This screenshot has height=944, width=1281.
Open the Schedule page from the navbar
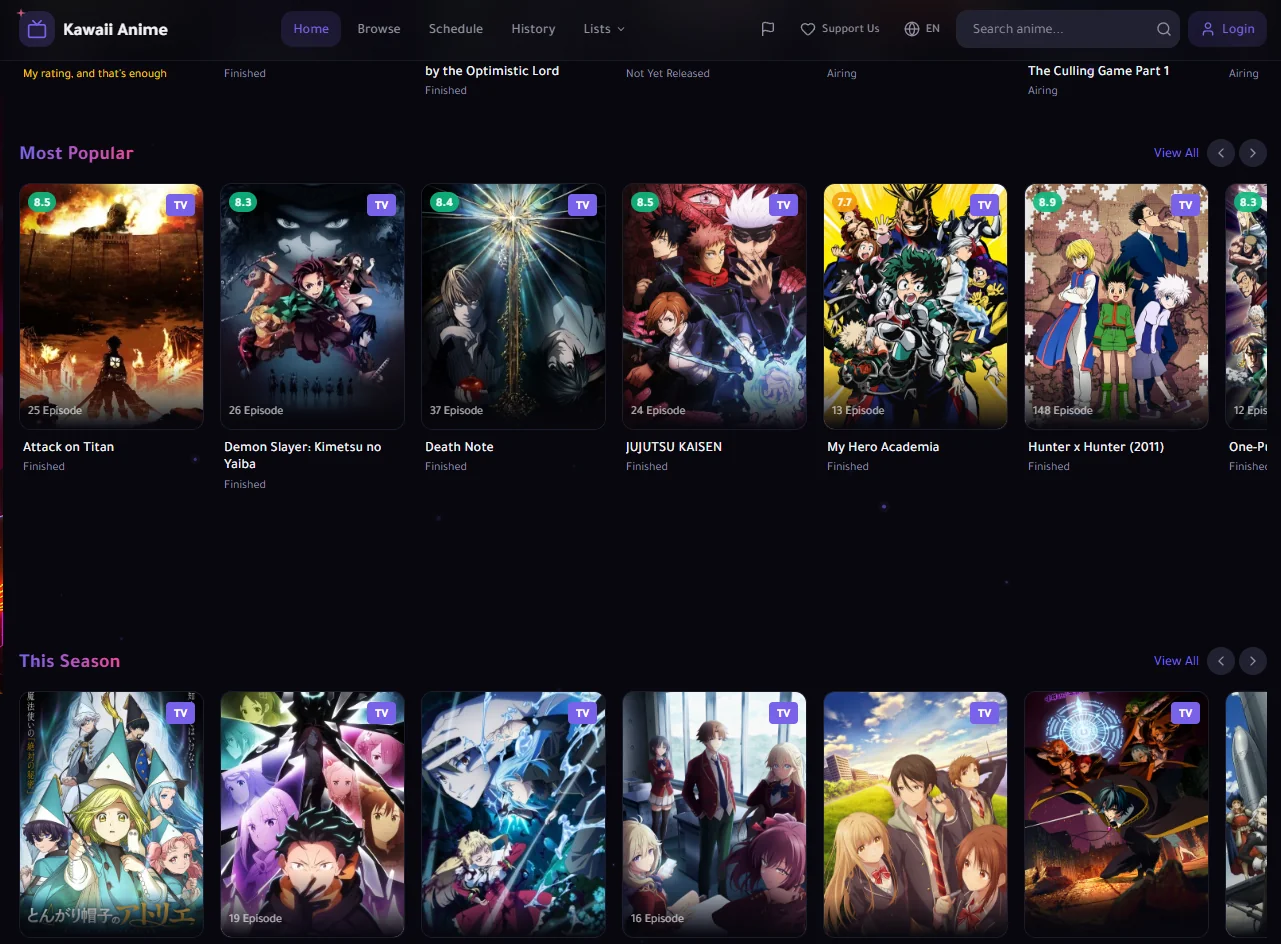[455, 28]
